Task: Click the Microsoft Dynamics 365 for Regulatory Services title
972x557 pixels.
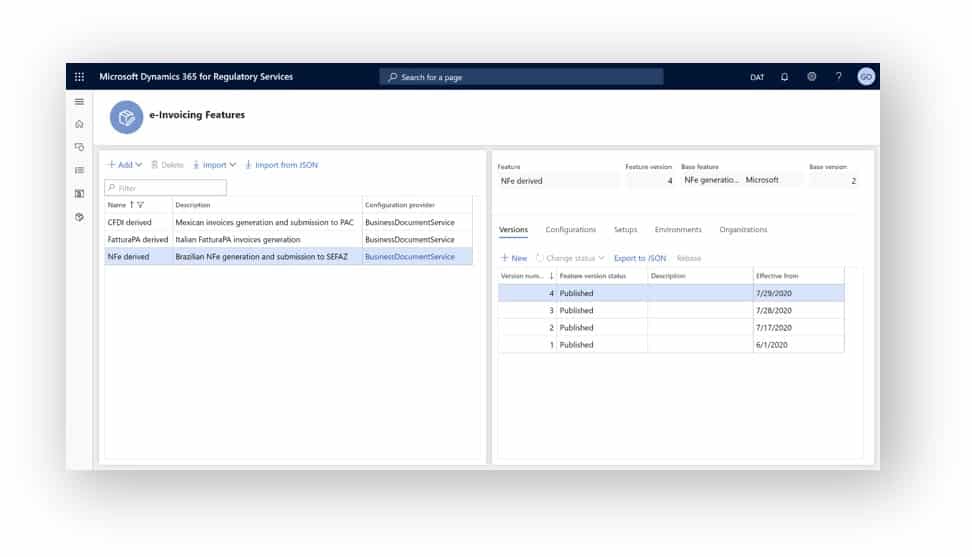Action: (196, 77)
